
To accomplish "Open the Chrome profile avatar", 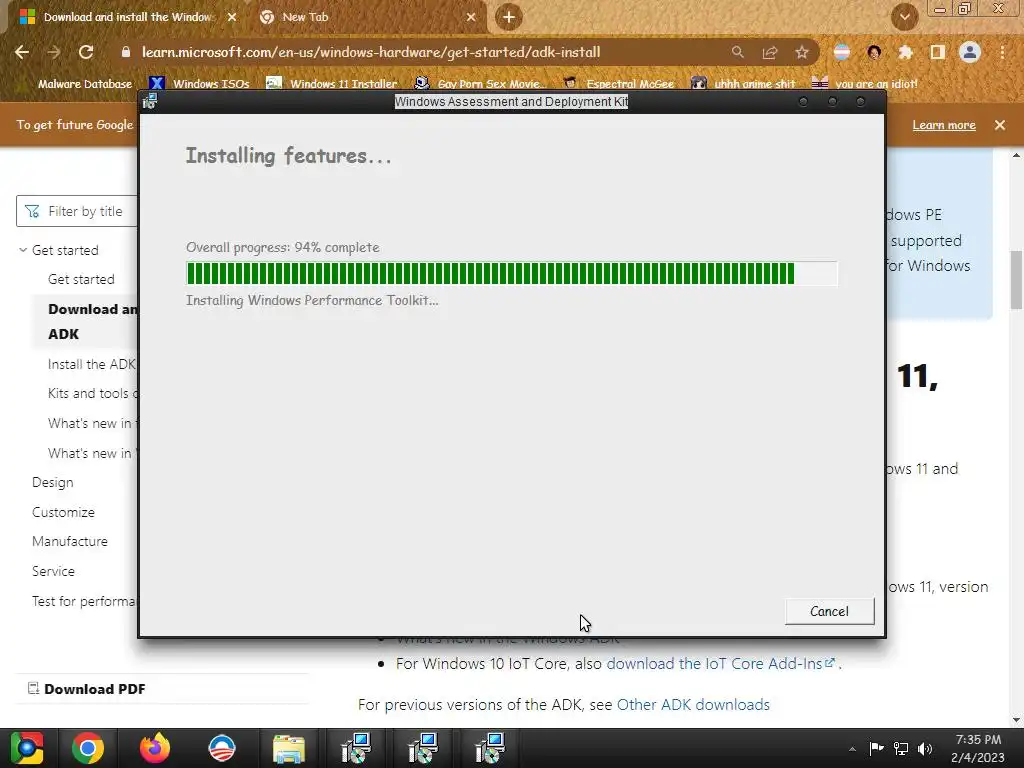I will [970, 52].
